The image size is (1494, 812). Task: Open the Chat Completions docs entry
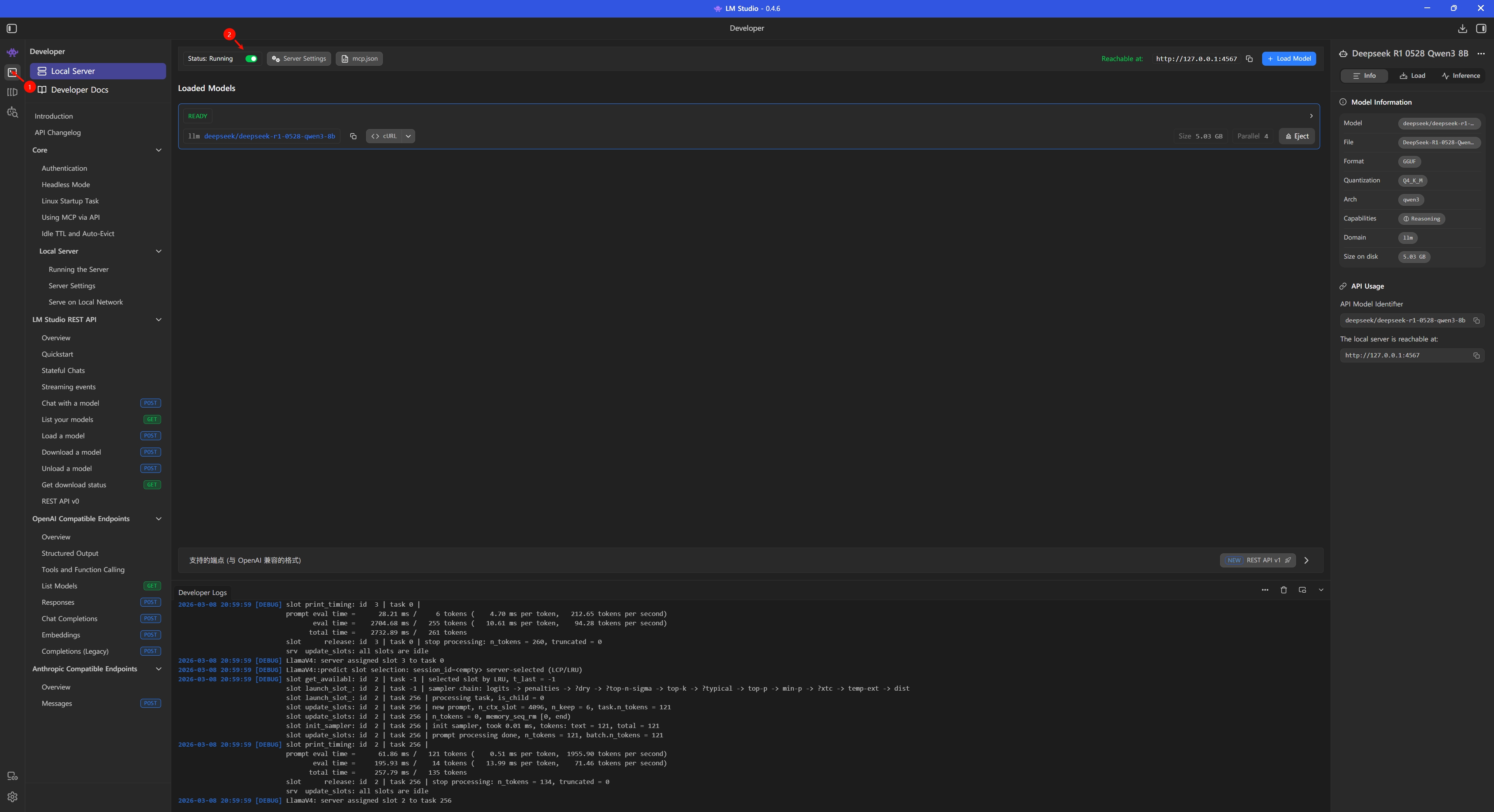point(70,618)
